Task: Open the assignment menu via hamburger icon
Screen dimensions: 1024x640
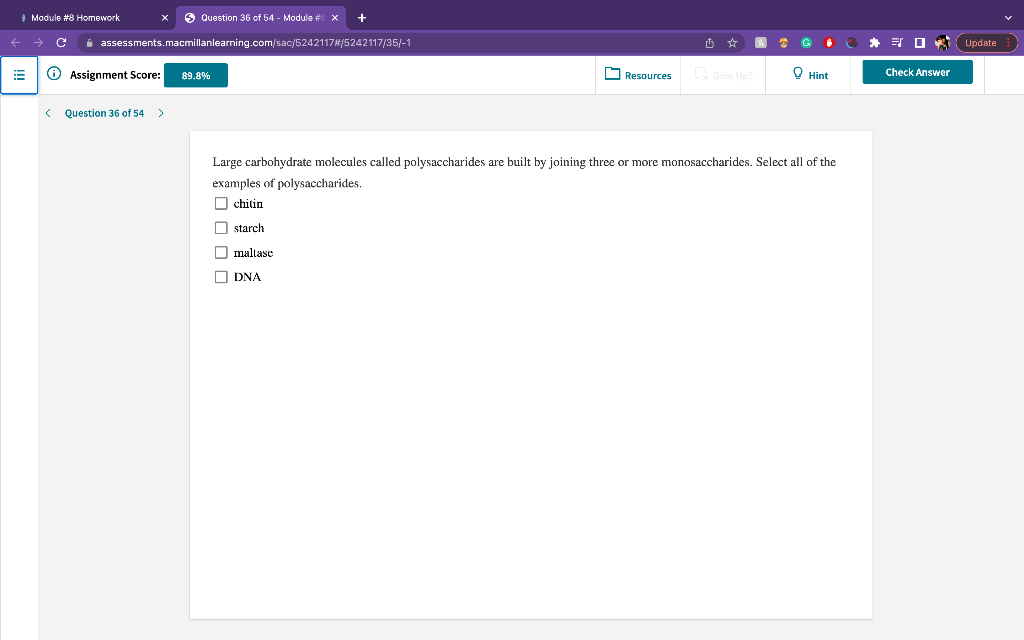Action: [x=19, y=72]
